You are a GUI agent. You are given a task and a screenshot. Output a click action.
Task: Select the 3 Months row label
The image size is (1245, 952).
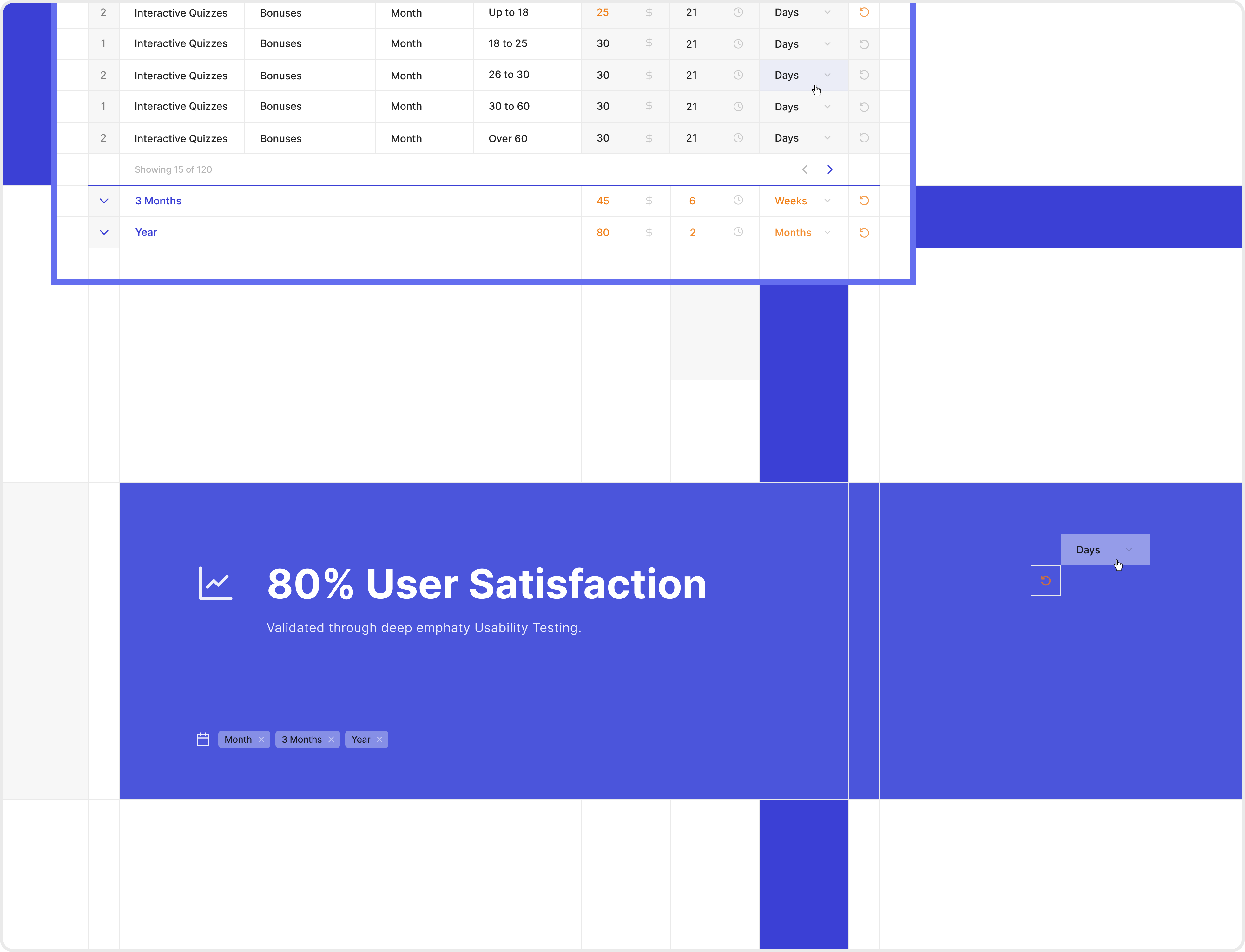pyautogui.click(x=158, y=201)
